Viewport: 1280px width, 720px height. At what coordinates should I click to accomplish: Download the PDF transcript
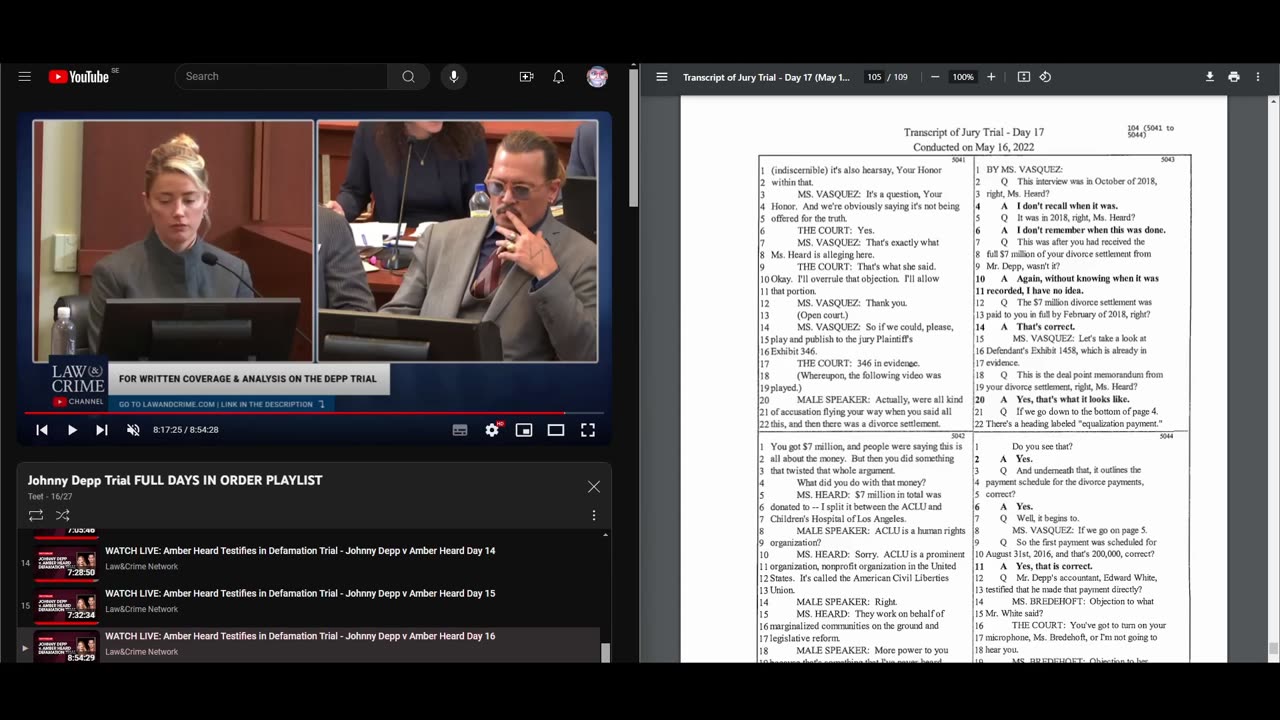(x=1209, y=77)
